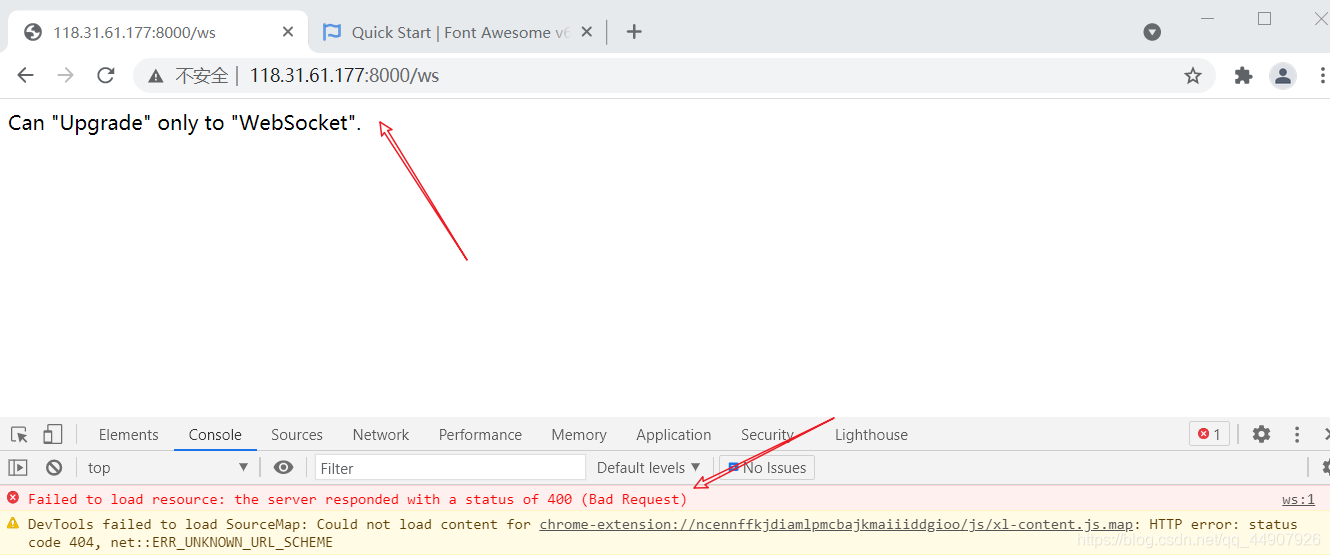Switch to the Network panel
Viewport: 1330px width, 558px height.
381,435
